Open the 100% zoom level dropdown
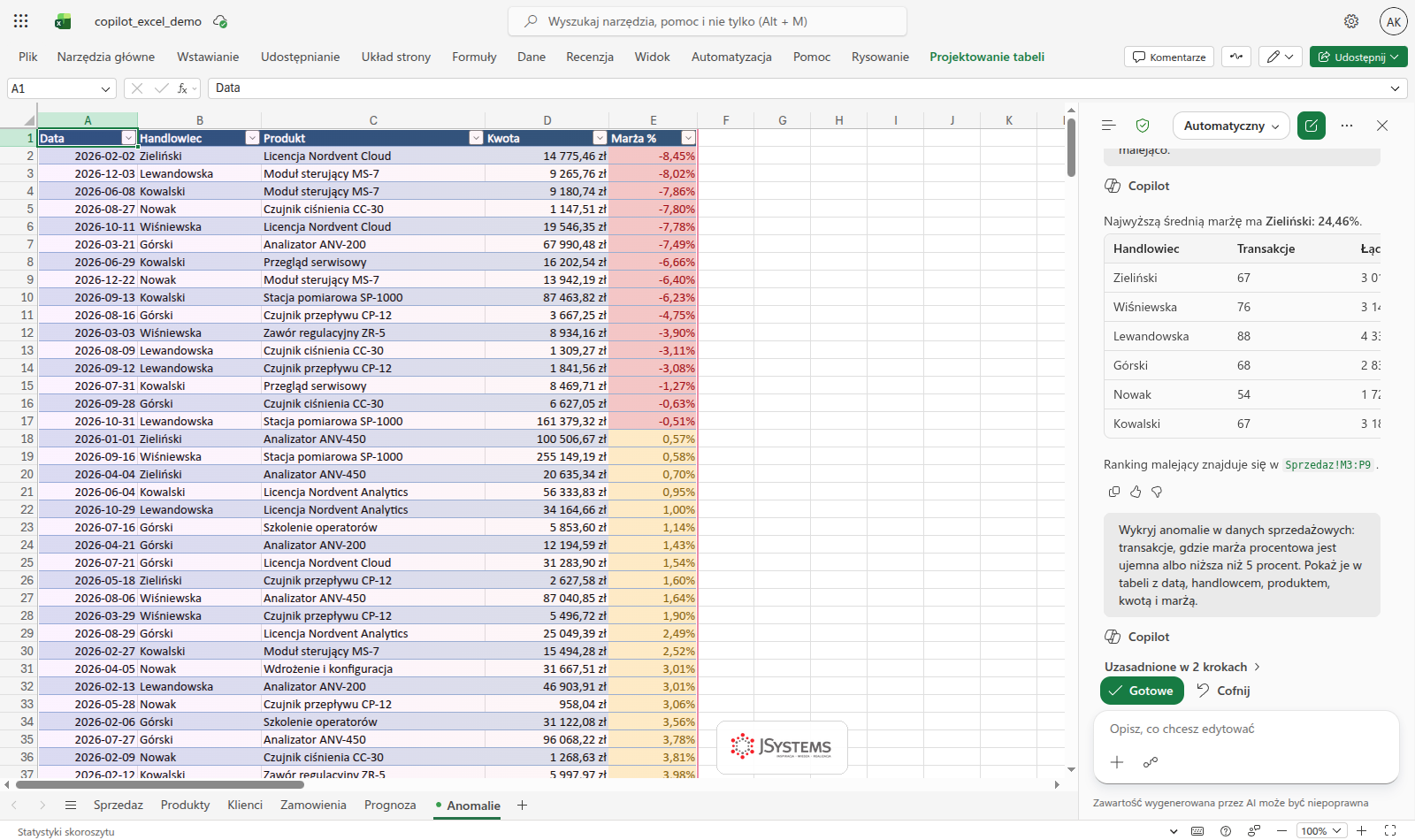This screenshot has height=840, width=1415. point(1322,830)
